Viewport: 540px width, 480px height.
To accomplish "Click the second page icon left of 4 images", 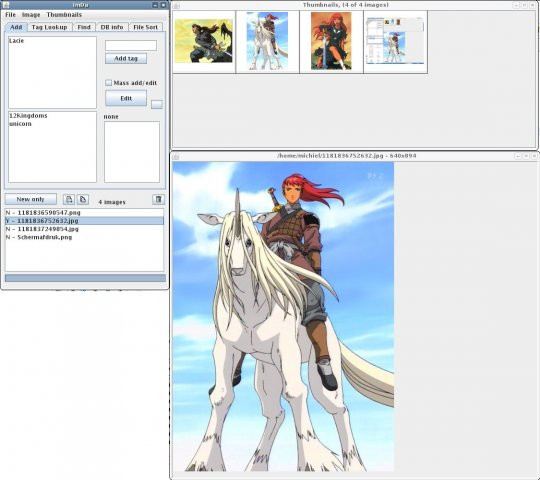I will (x=83, y=199).
